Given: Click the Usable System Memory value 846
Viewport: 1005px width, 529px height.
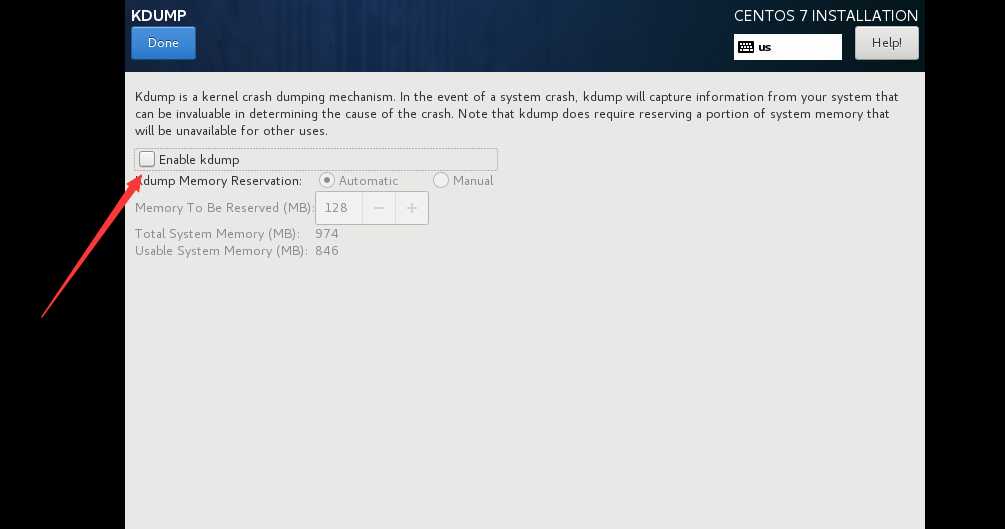Looking at the screenshot, I should click(x=326, y=251).
